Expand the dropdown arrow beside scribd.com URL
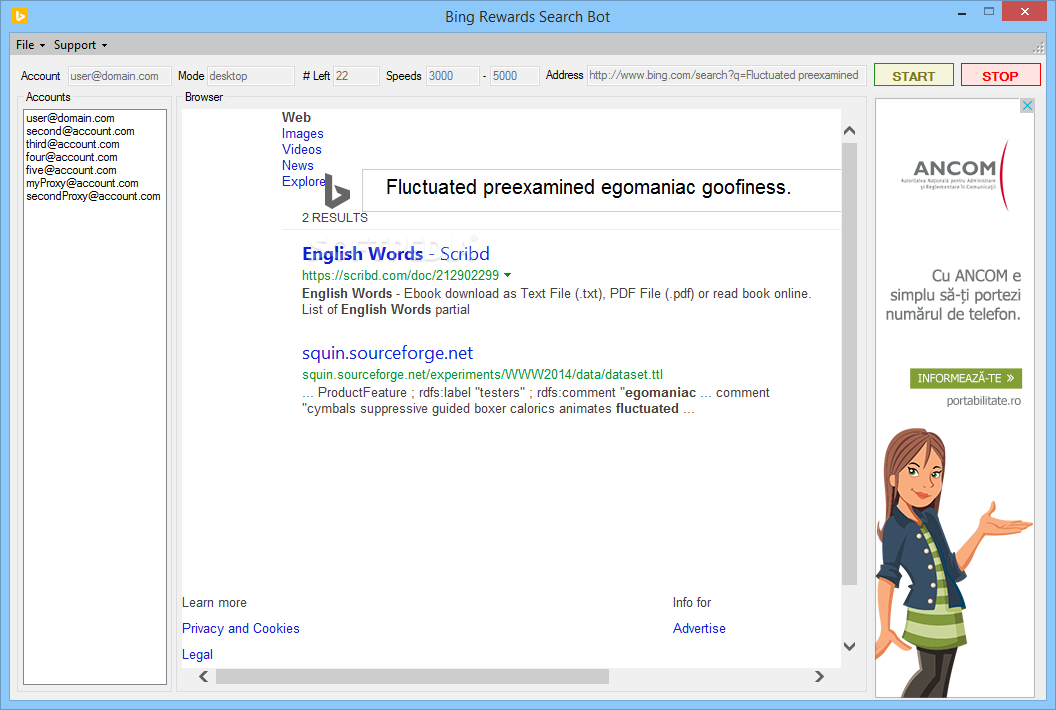This screenshot has width=1056, height=710. pyautogui.click(x=507, y=275)
